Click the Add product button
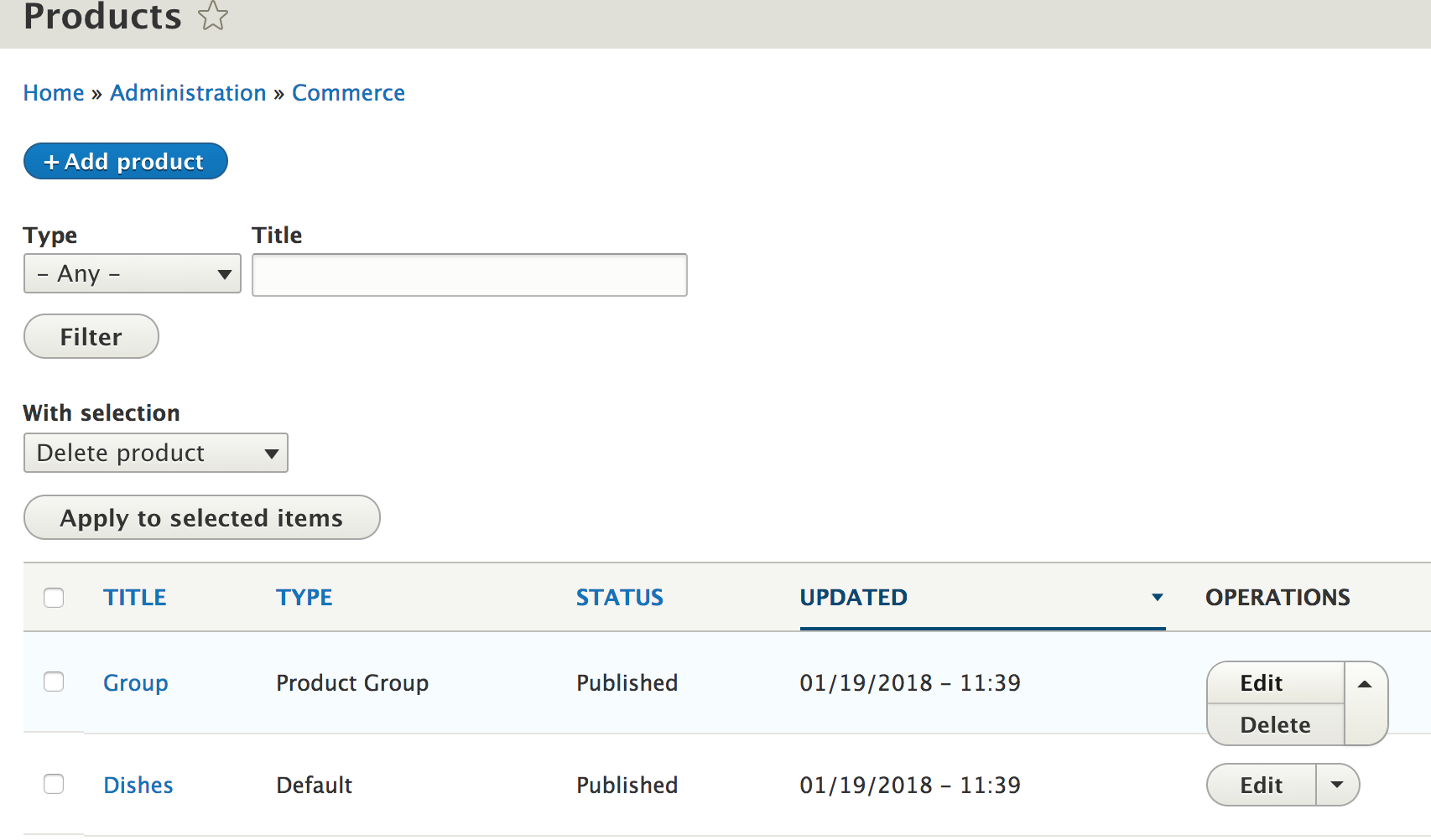Screen dimensions: 1431x840 125,161
